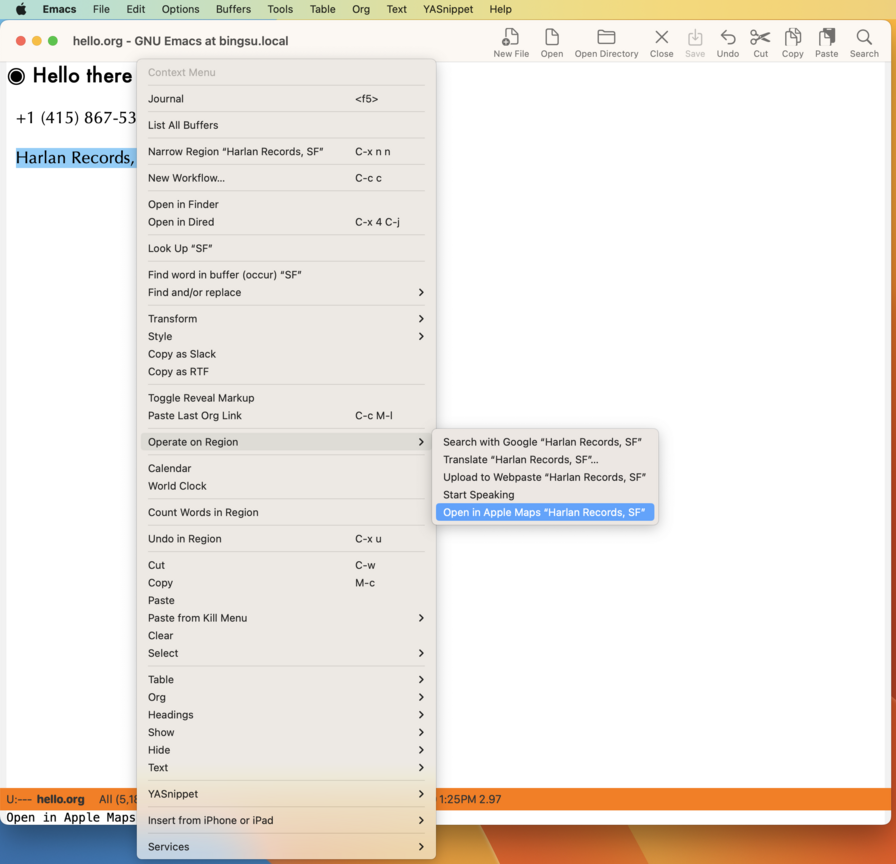Select Undo in Region

pos(286,538)
